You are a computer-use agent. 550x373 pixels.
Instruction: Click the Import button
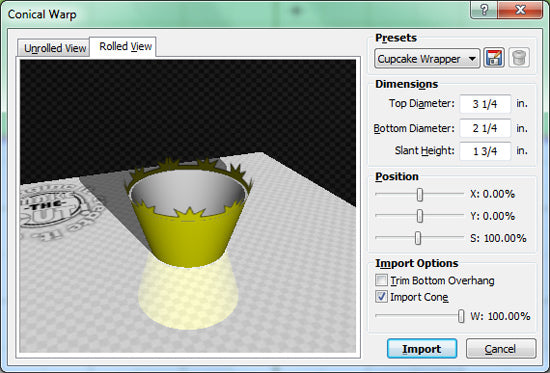[422, 348]
